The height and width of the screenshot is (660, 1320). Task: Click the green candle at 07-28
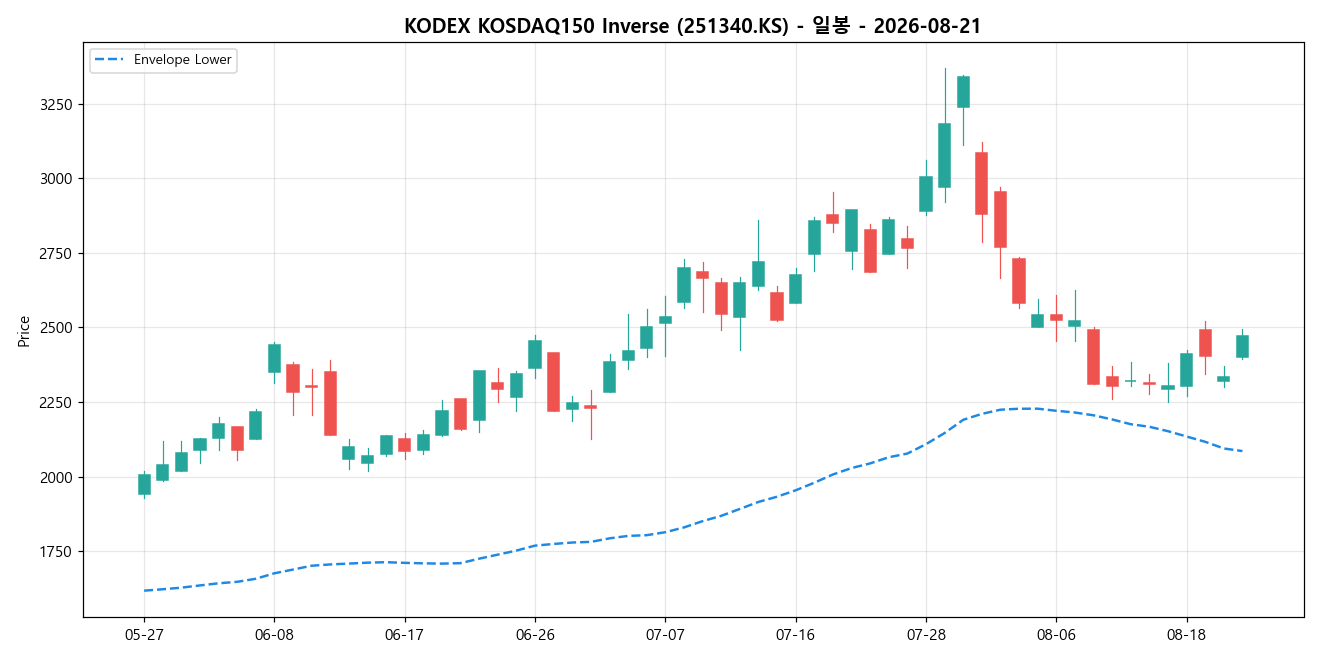[x=926, y=194]
